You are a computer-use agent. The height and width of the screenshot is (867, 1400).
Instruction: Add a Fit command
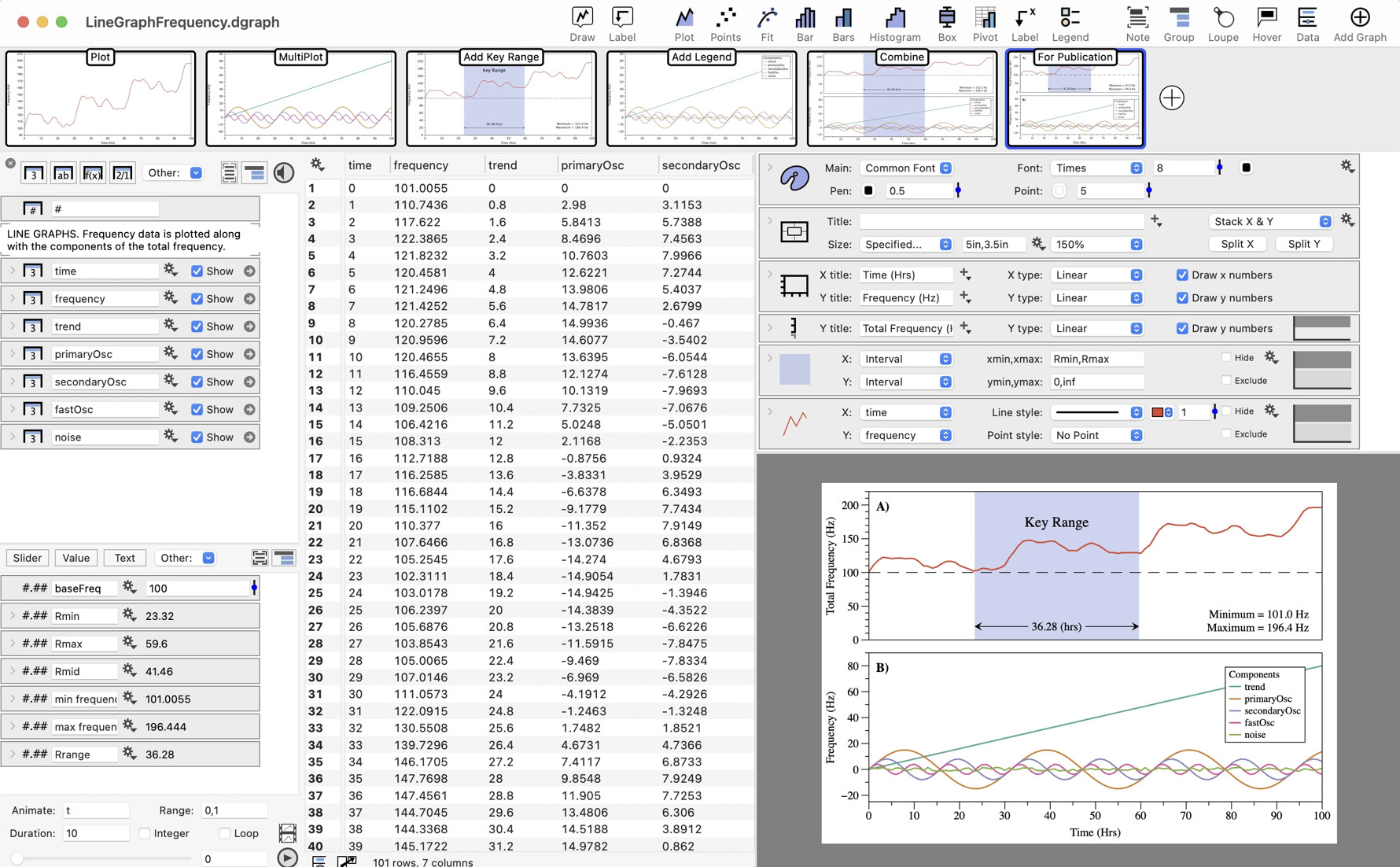(767, 24)
